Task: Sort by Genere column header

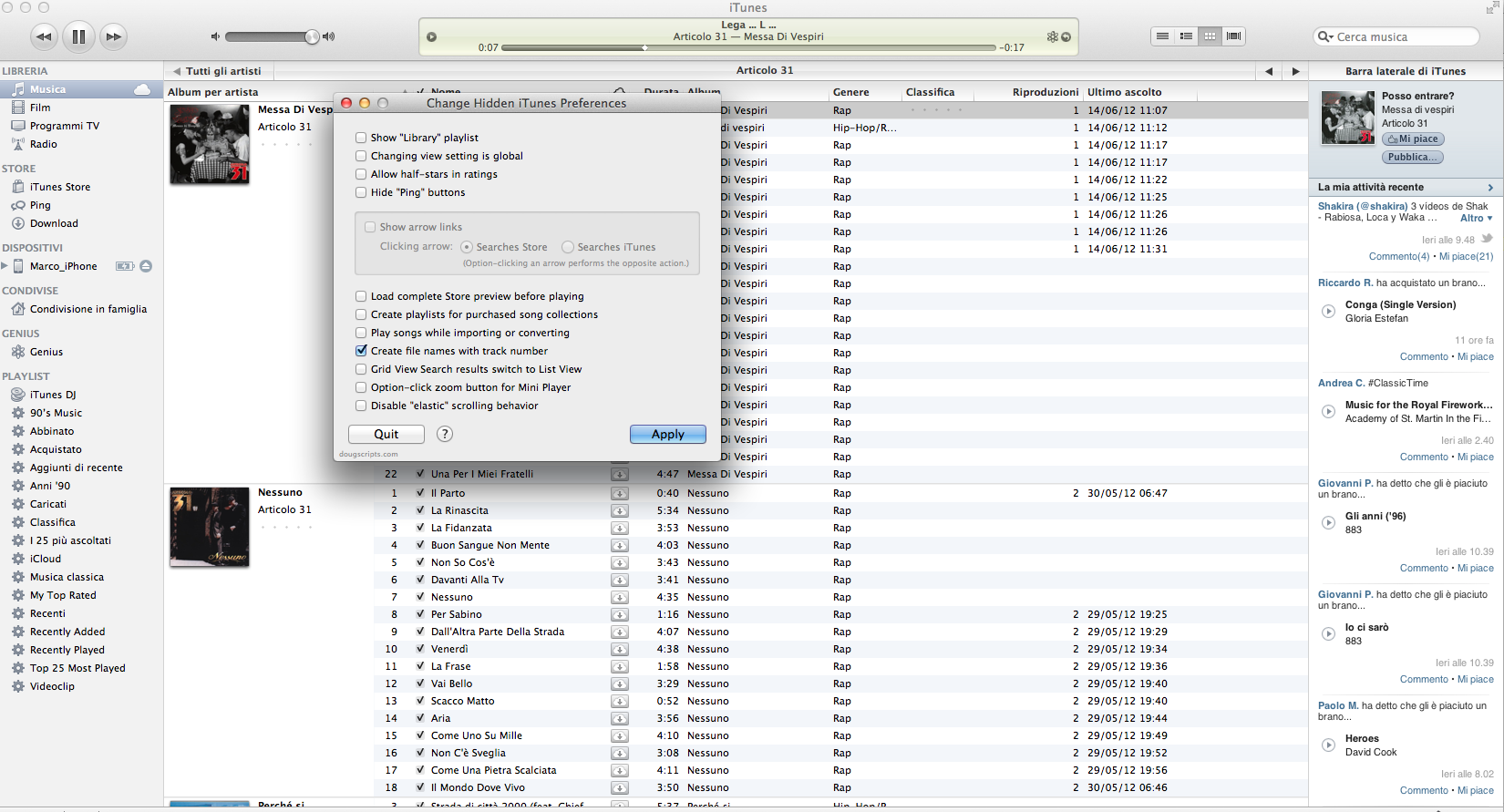Action: 850,92
